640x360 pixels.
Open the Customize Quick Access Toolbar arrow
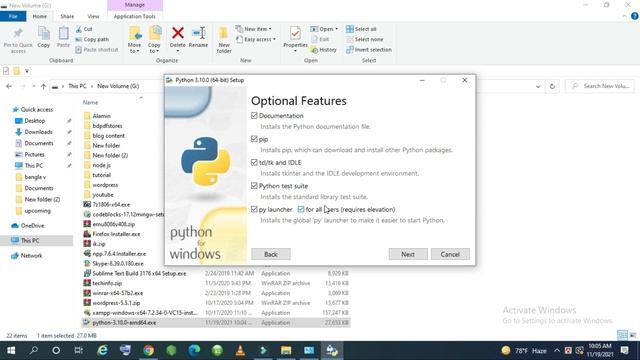tap(27, 71)
